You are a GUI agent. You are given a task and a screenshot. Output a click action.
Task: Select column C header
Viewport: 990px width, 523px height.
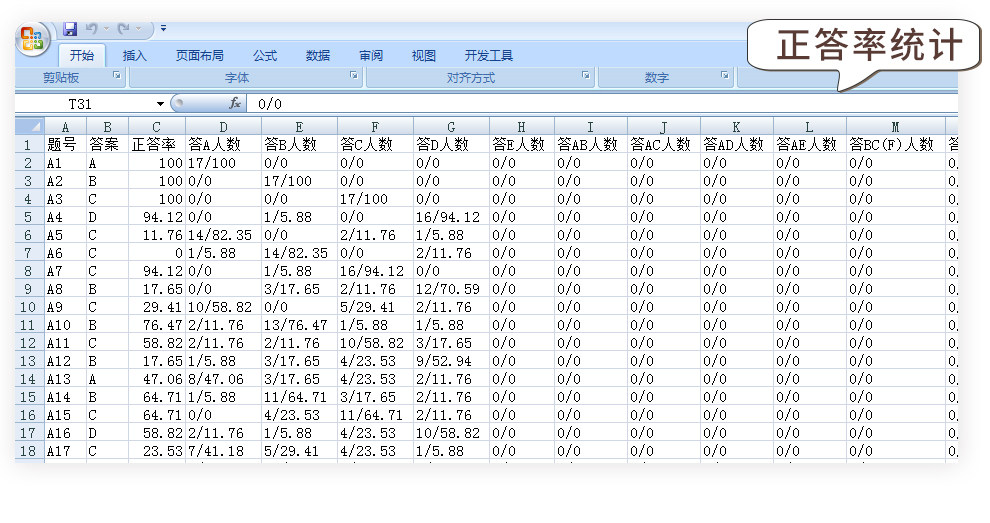[157, 127]
